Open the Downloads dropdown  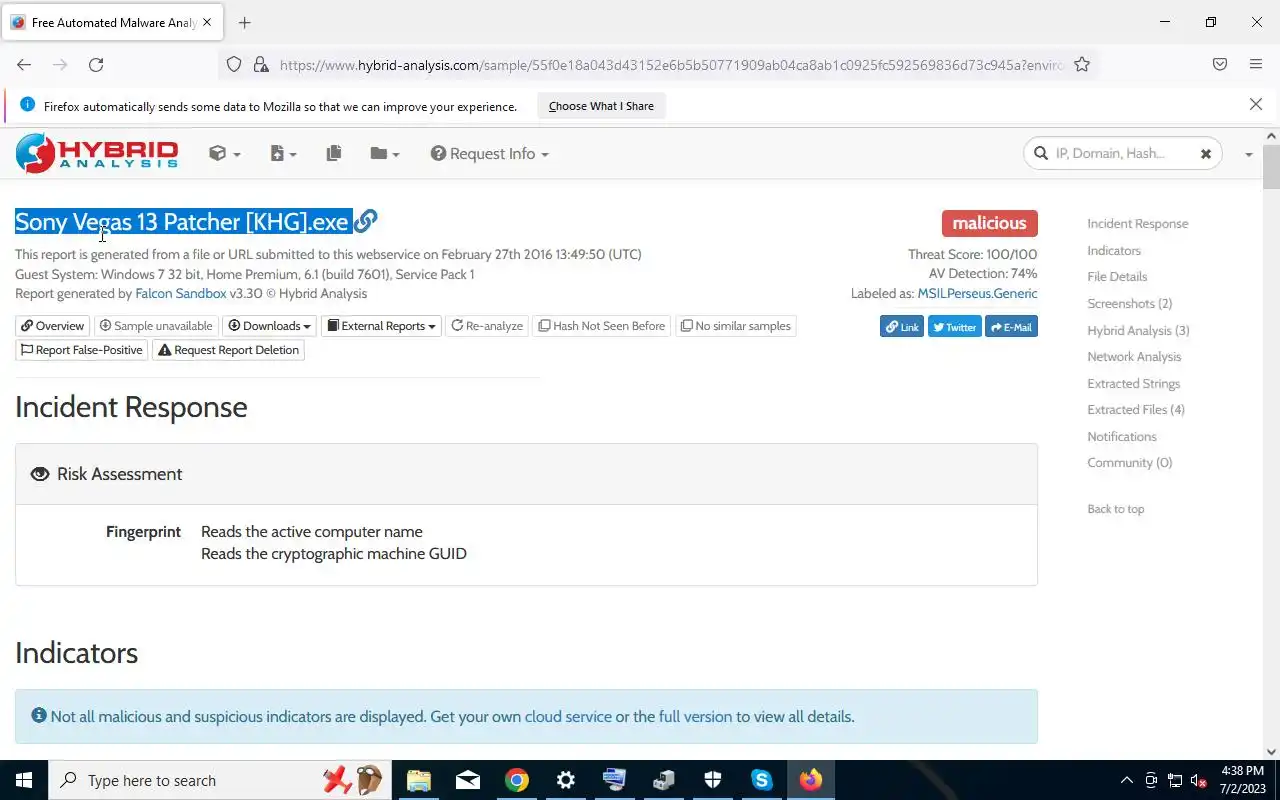269,326
